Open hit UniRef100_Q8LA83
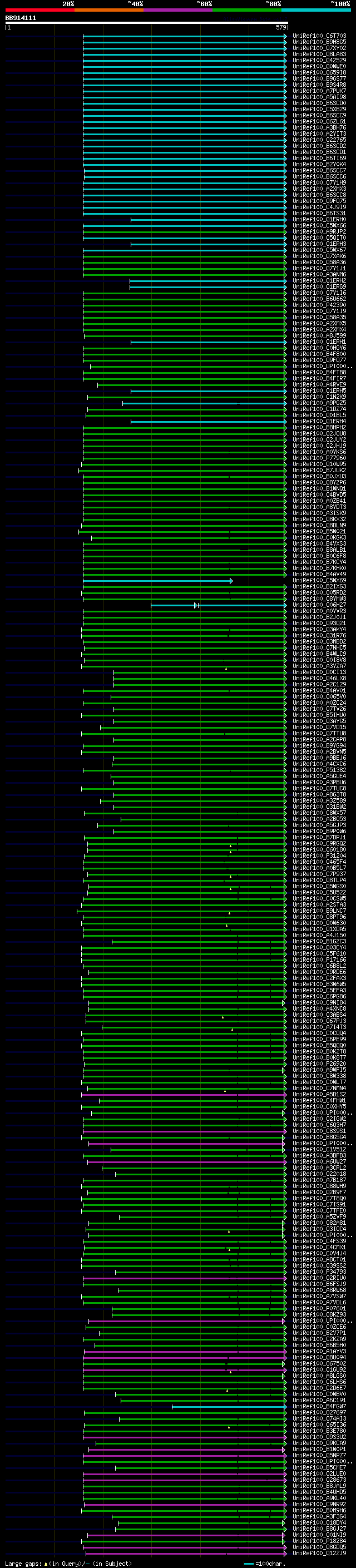 click(319, 54)
